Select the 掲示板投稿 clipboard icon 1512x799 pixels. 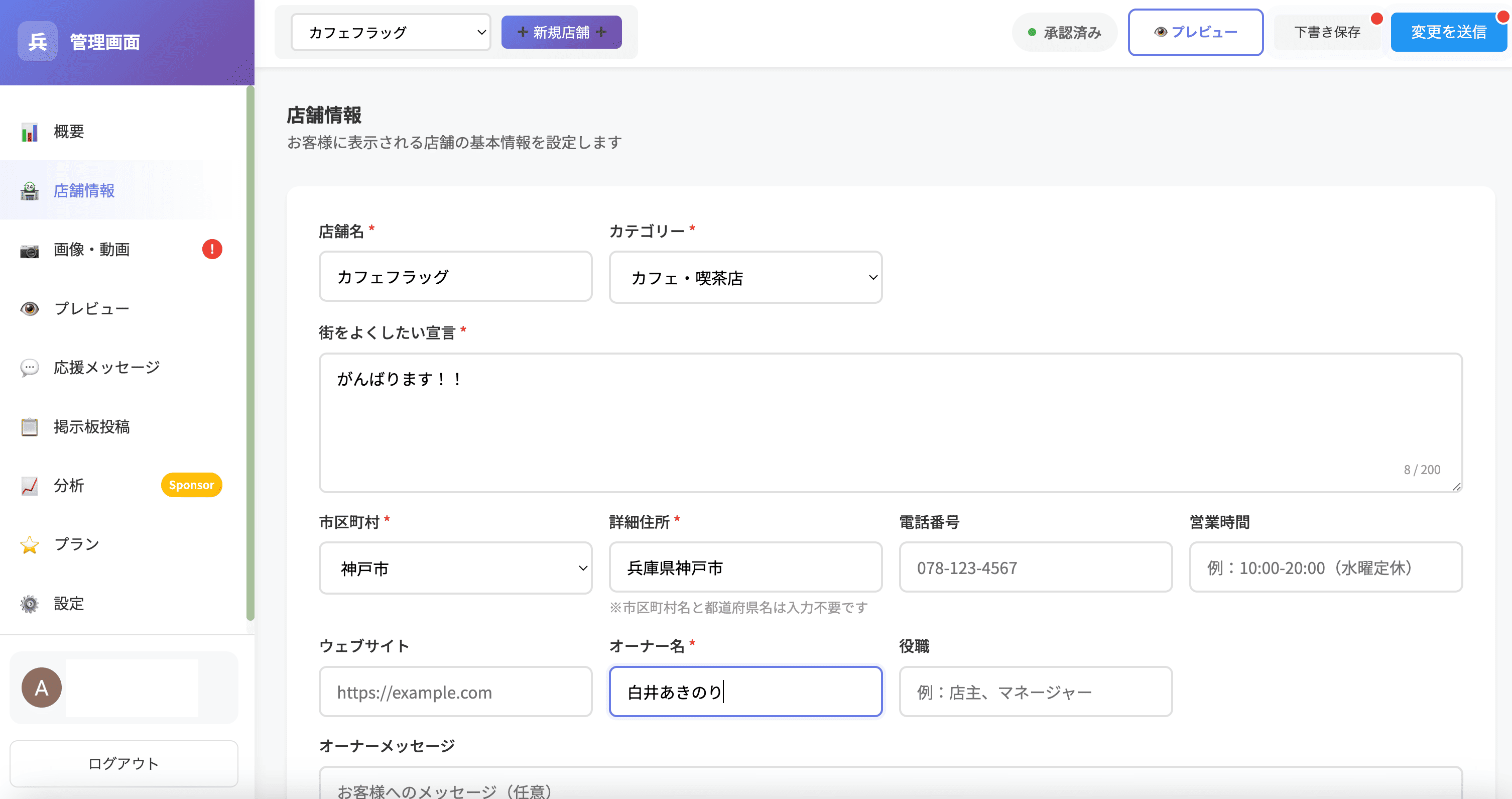(29, 426)
